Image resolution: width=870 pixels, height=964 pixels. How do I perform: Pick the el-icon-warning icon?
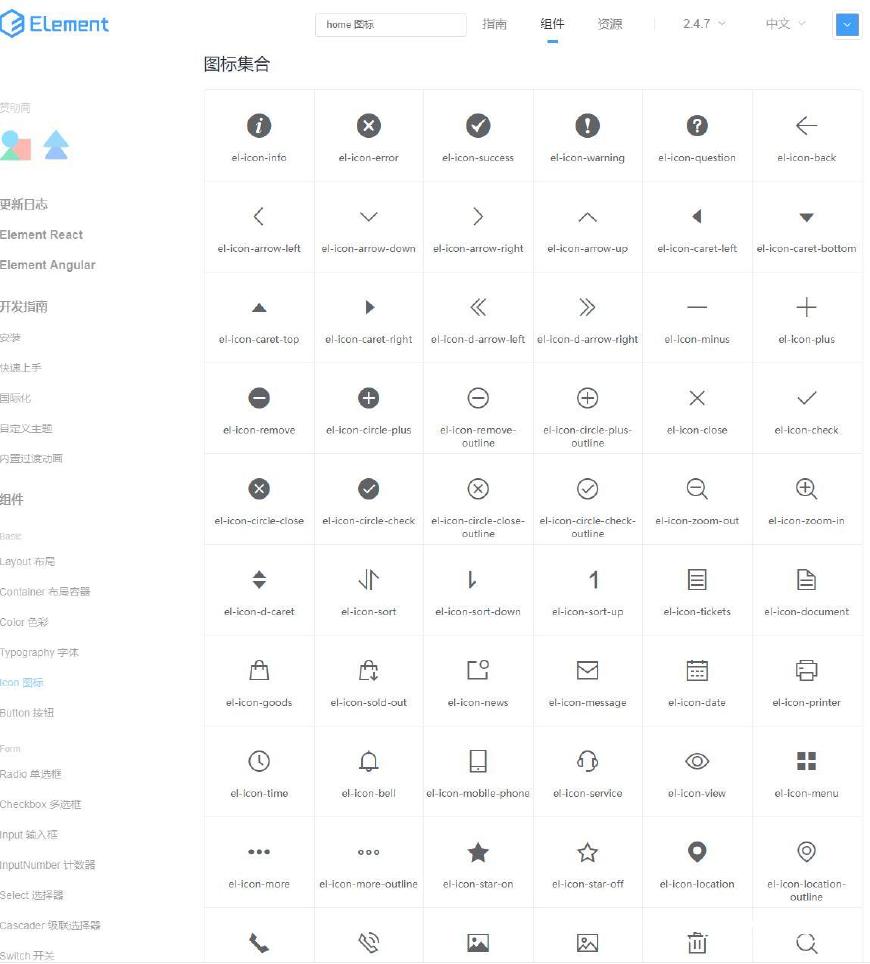click(587, 125)
